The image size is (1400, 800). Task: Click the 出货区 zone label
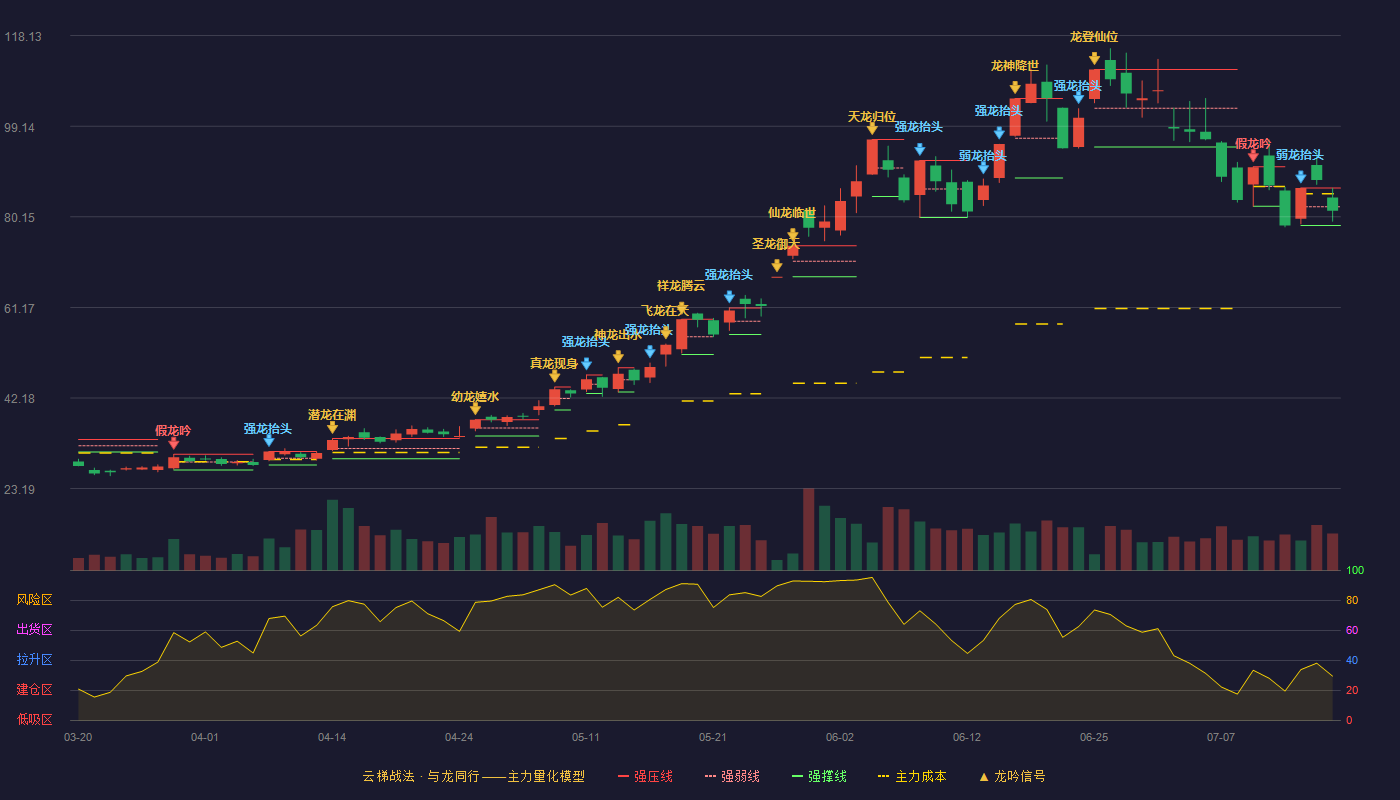34,630
